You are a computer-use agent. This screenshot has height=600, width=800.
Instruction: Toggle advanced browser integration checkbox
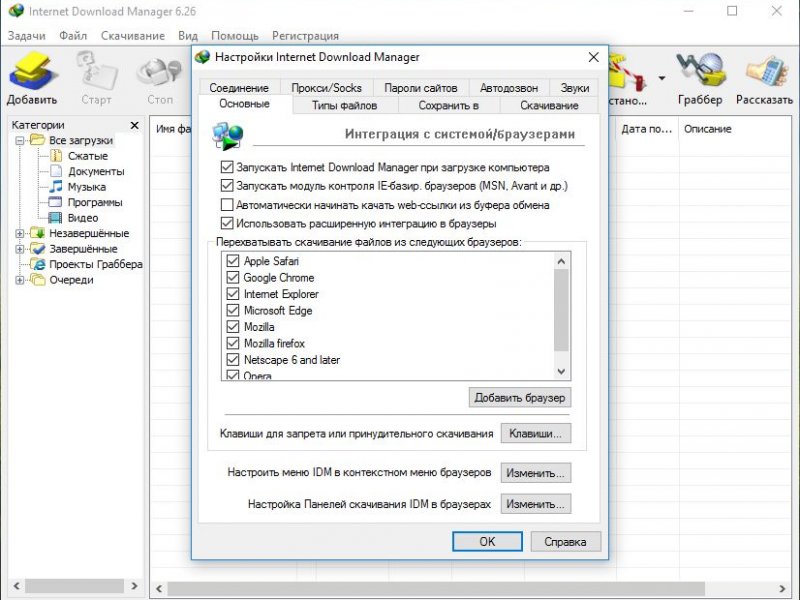pyautogui.click(x=227, y=223)
